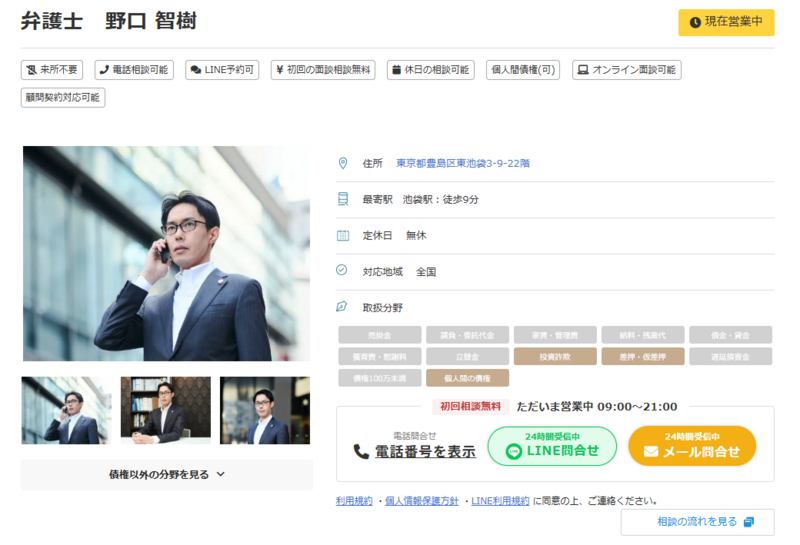Show phone number via 電話番号を表示
The width and height of the screenshot is (800, 545).
click(425, 452)
